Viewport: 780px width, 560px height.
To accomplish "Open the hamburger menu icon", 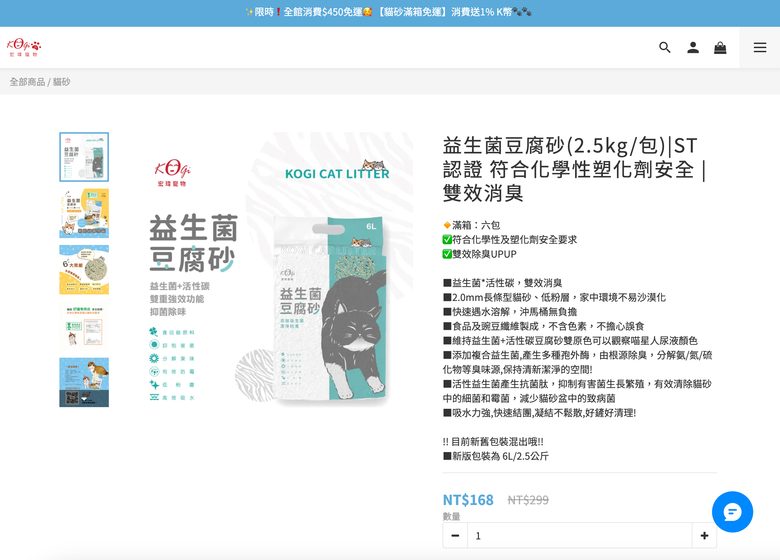I will 760,48.
